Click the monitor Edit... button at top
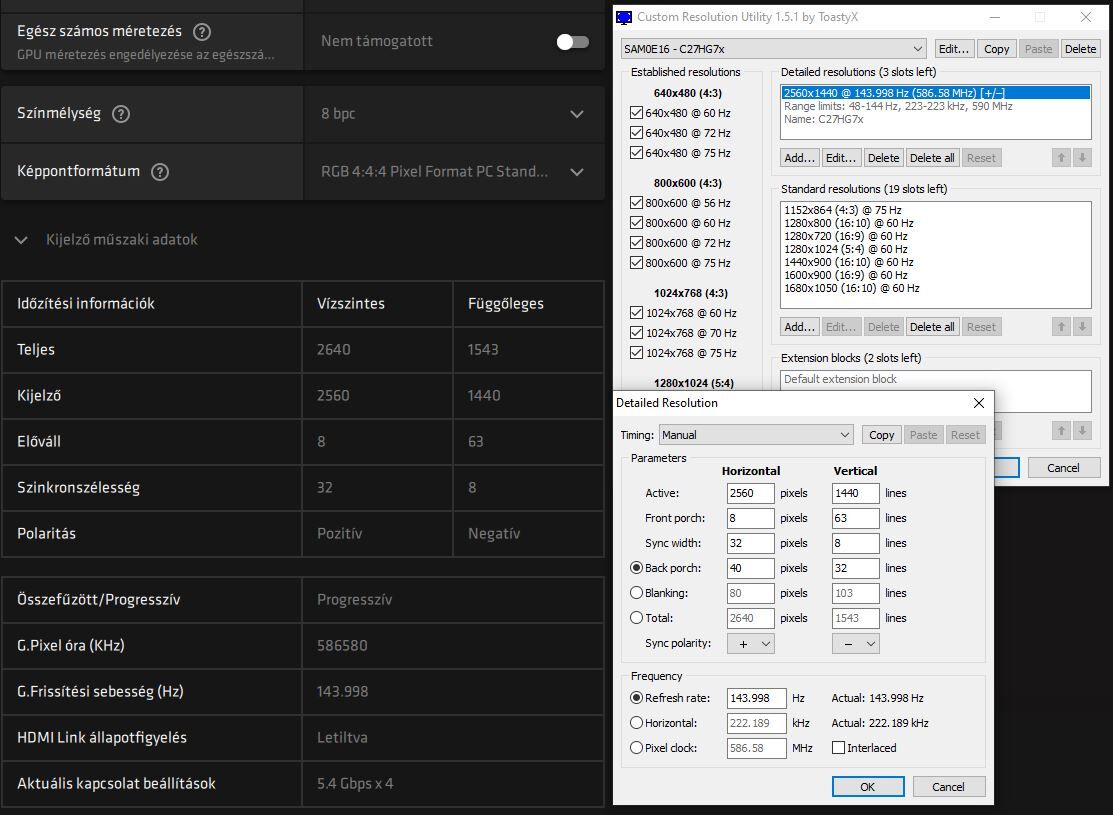The width and height of the screenshot is (1113, 815). 954,49
